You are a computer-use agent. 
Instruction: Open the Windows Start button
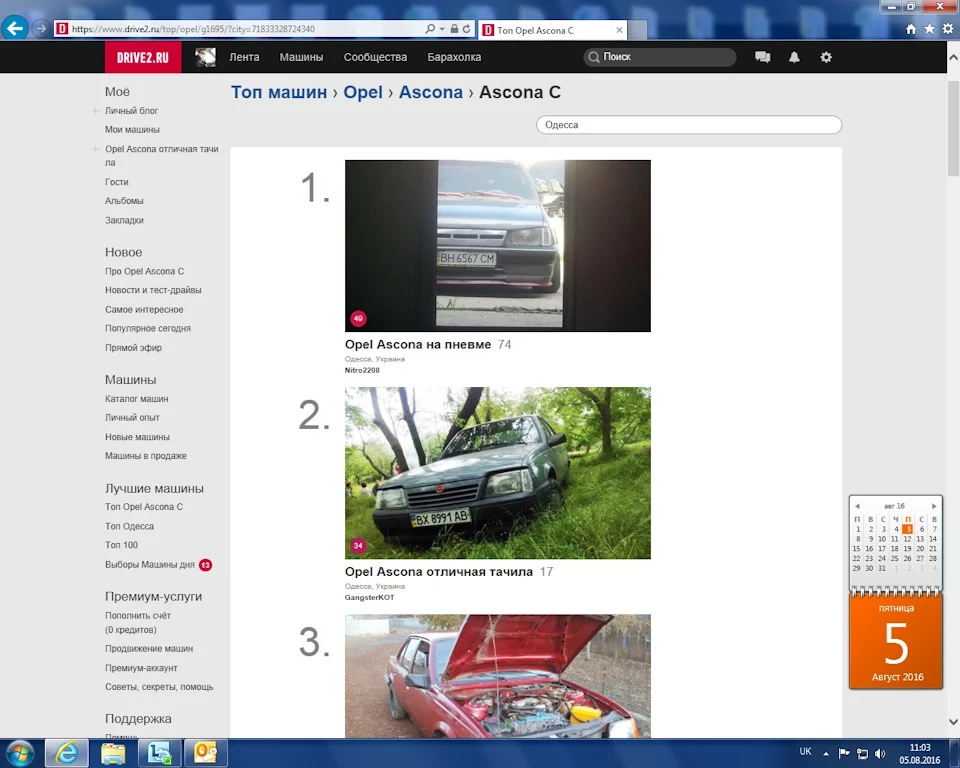click(x=20, y=753)
